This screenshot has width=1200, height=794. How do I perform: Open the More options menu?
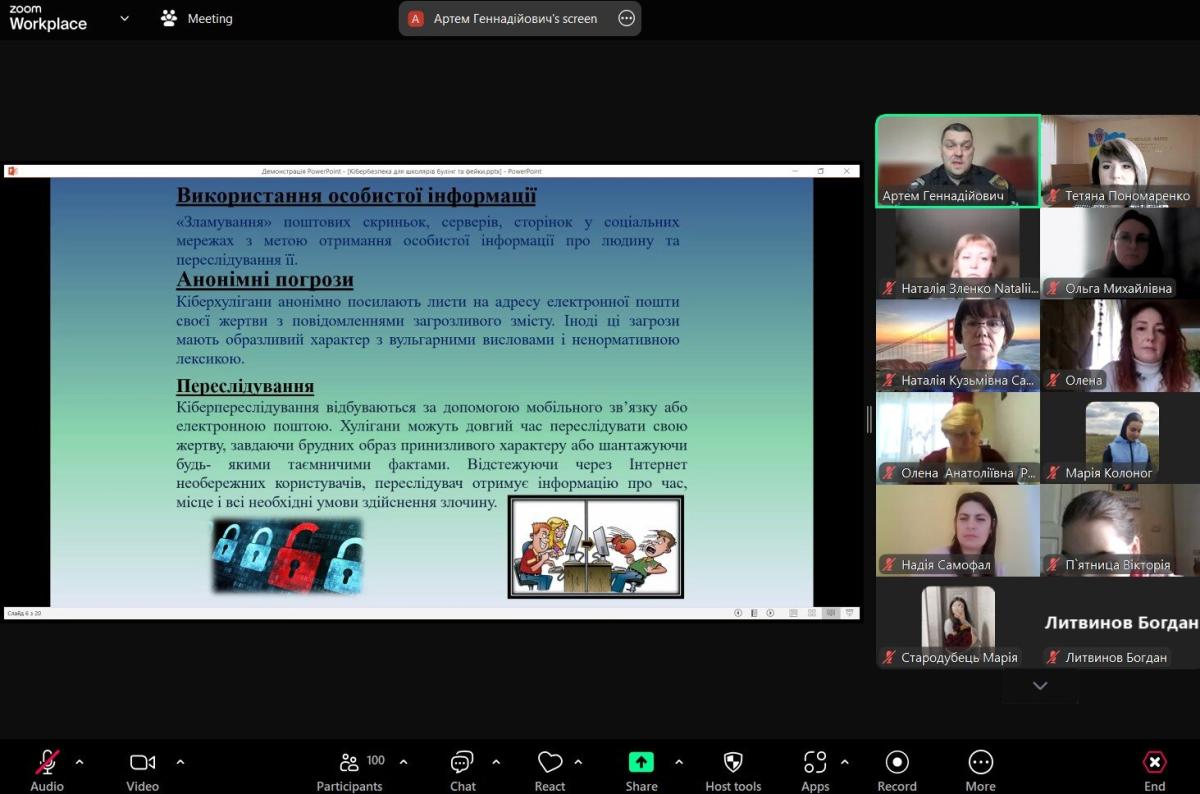click(980, 768)
